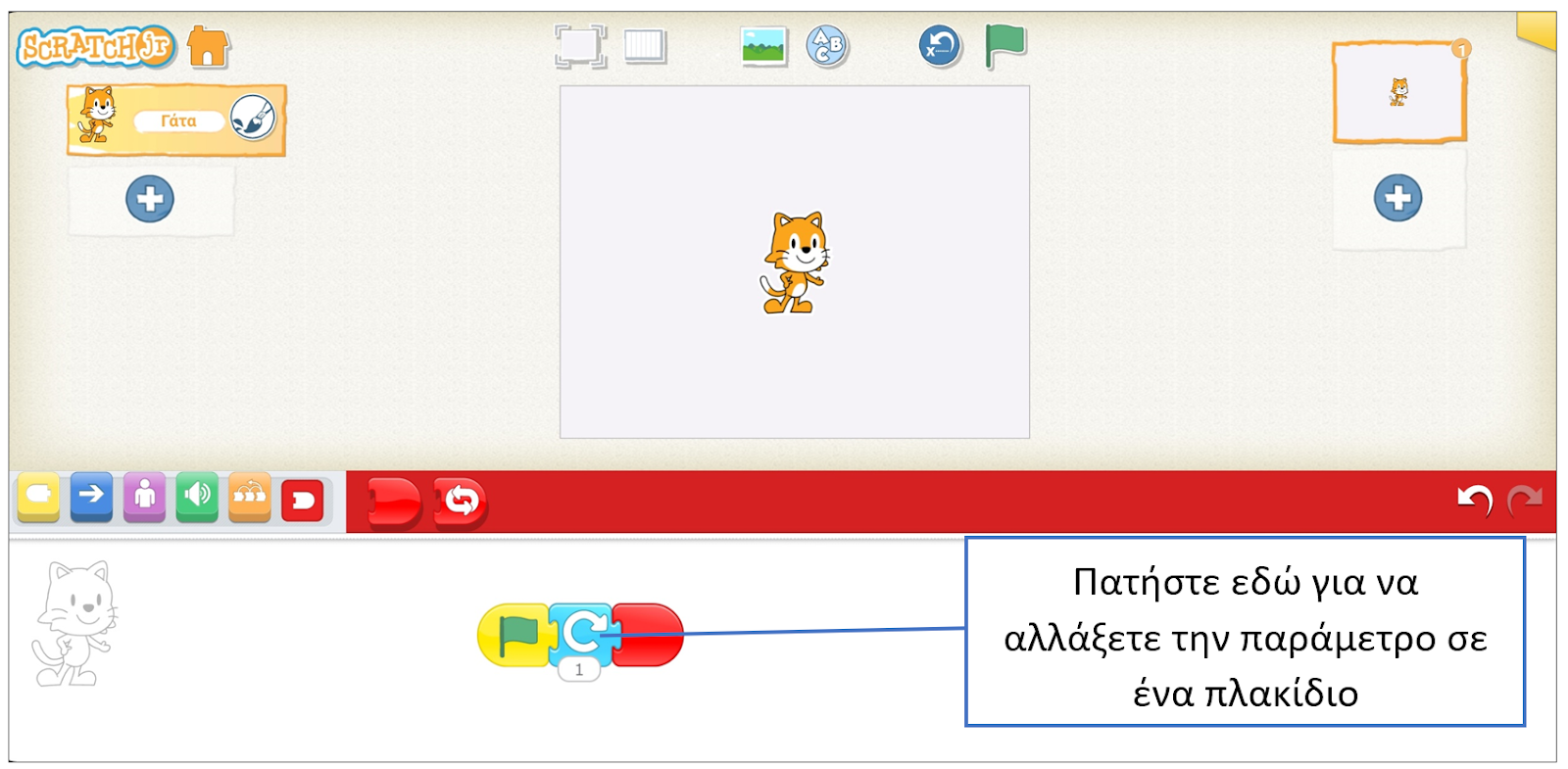1568x769 pixels.
Task: Click the cat sprite on the stage
Action: click(x=795, y=263)
